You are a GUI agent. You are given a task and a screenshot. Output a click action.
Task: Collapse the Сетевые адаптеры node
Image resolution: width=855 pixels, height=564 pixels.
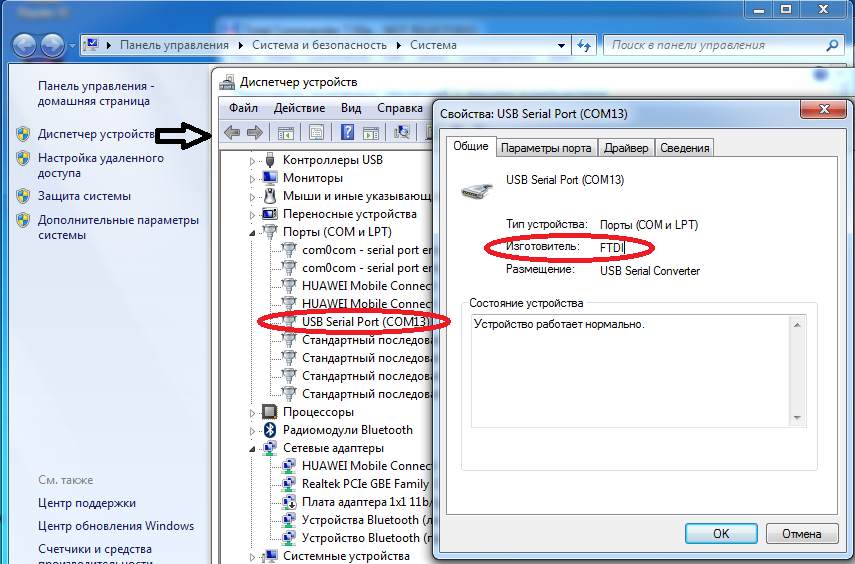click(x=252, y=449)
